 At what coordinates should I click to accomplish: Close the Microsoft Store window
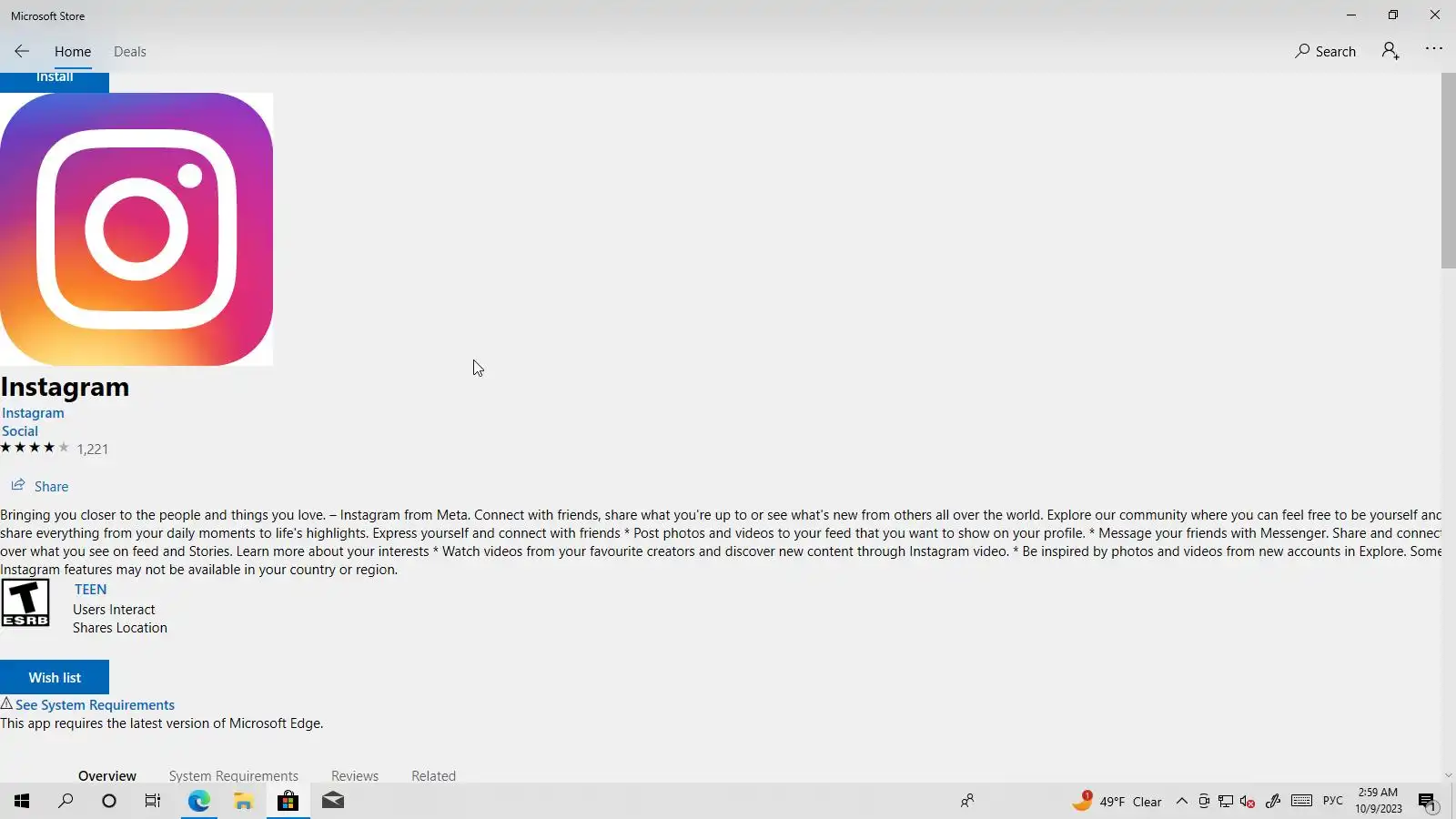(x=1434, y=15)
